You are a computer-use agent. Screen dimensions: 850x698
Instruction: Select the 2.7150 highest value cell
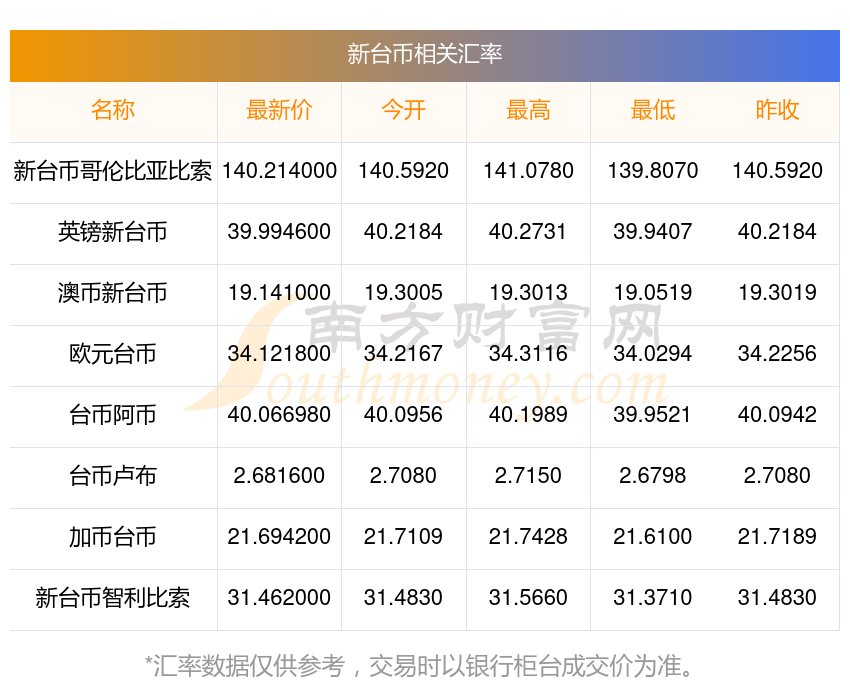[x=528, y=476]
